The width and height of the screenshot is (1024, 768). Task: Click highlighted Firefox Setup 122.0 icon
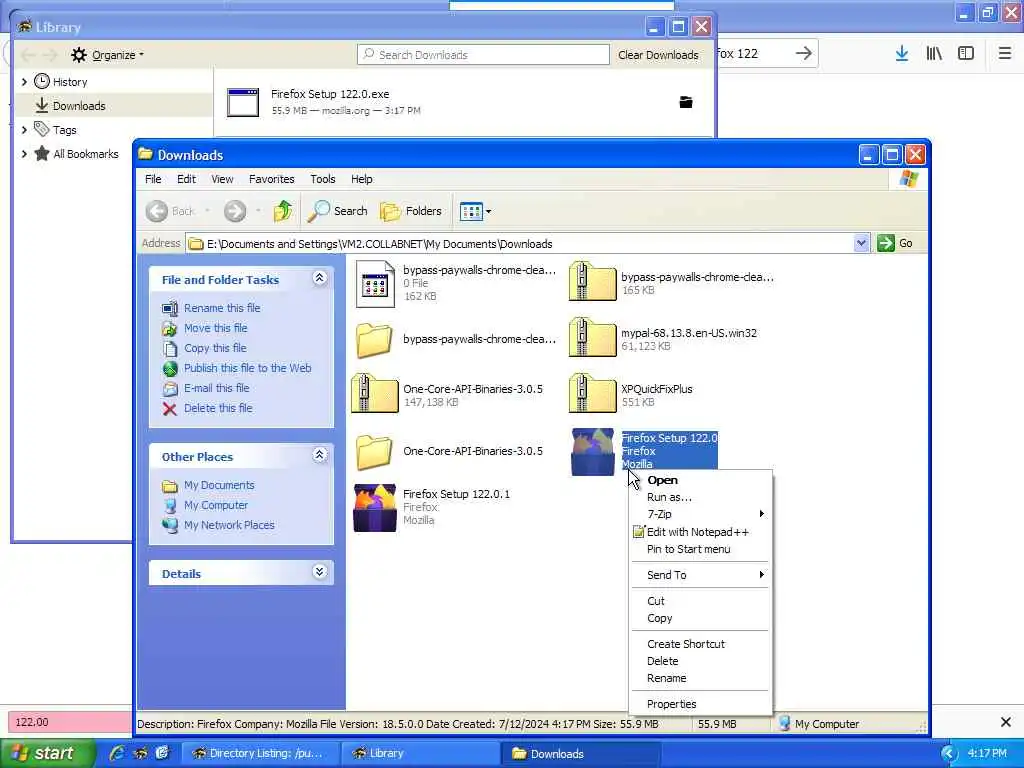click(x=592, y=452)
